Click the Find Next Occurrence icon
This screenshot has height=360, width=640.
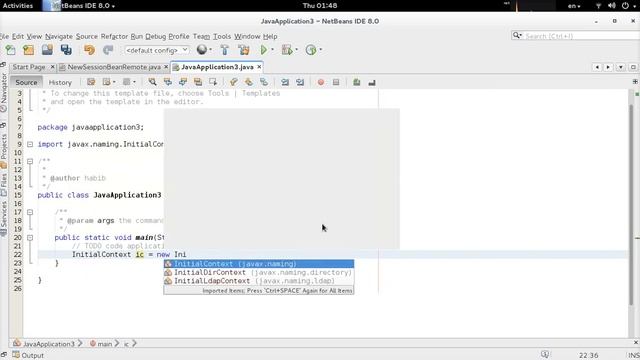pyautogui.click(x=182, y=82)
